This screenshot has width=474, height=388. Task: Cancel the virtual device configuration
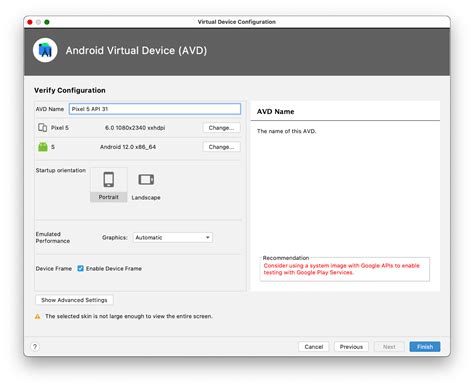click(314, 347)
